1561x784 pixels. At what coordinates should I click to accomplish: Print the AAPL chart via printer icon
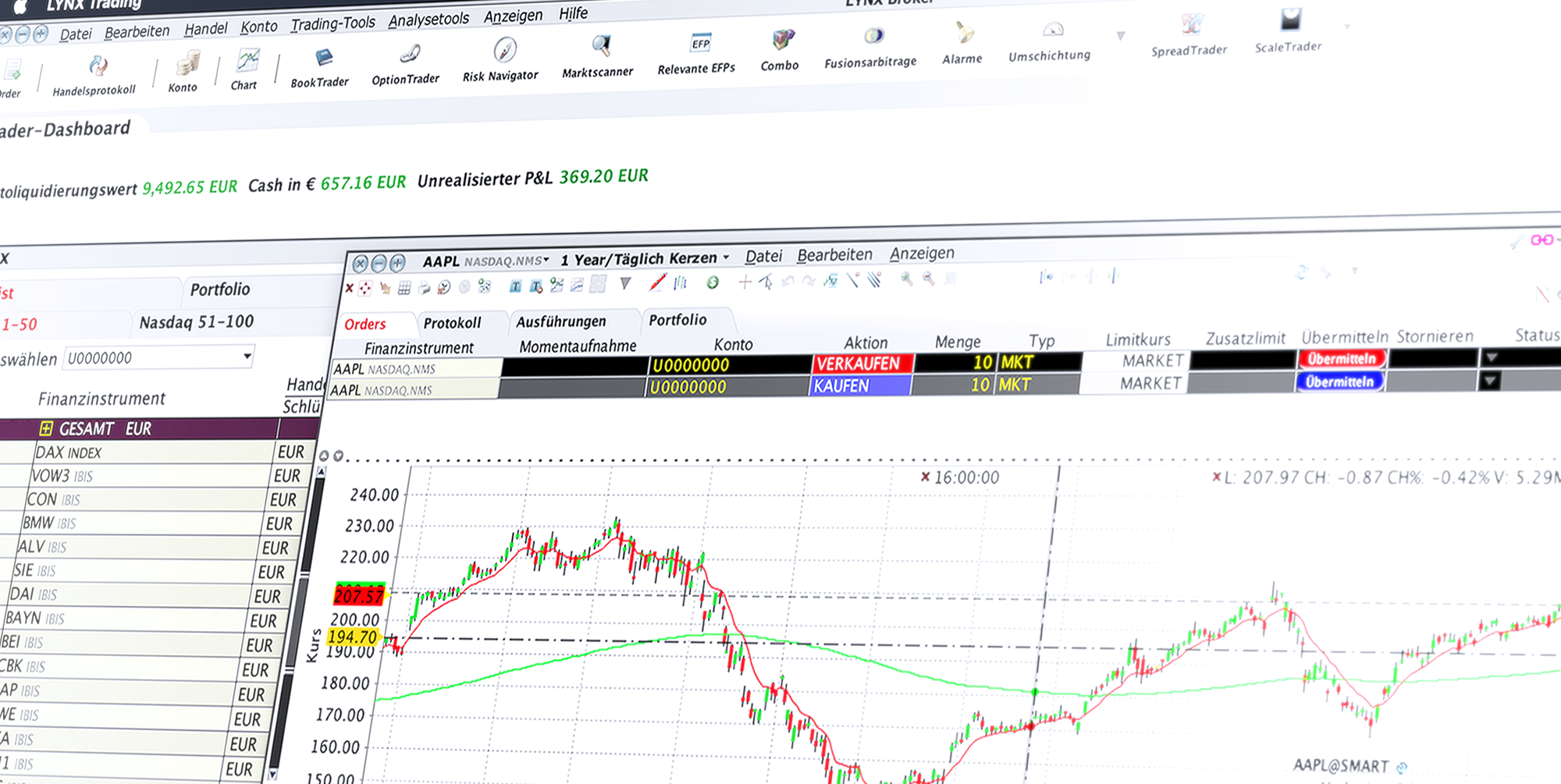(424, 288)
